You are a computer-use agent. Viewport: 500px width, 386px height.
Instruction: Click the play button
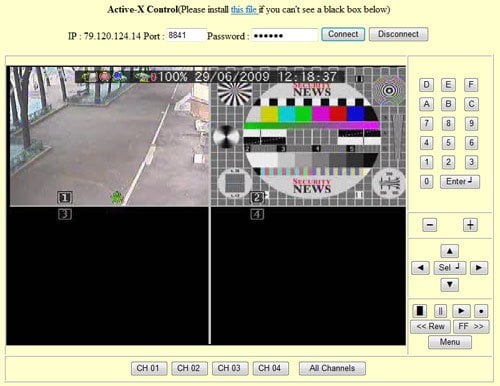[x=461, y=311]
